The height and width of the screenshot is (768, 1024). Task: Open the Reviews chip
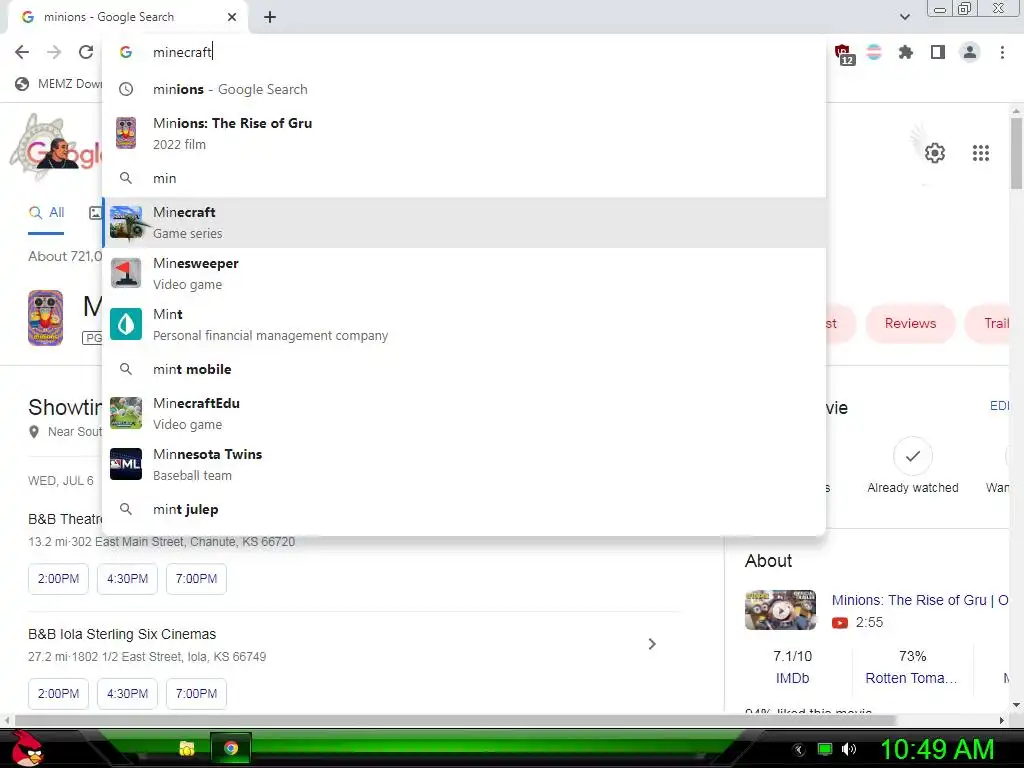[x=910, y=323]
